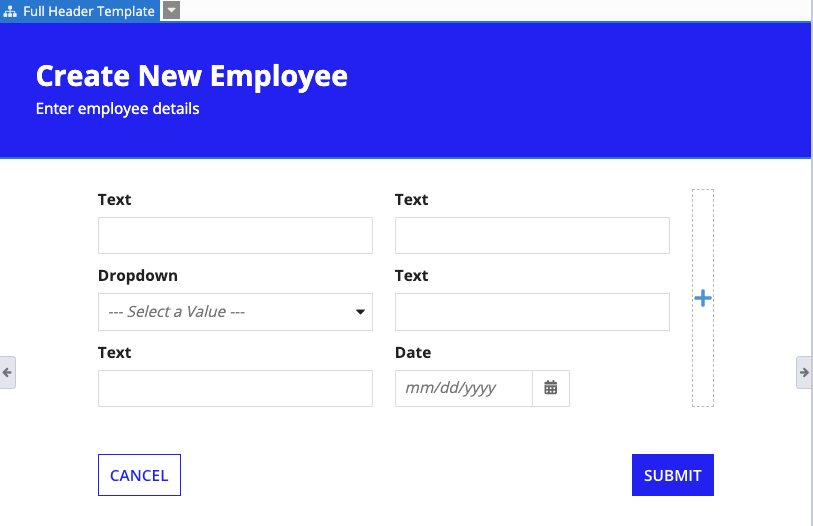Select the Enter employee details subtitle
Viewport: 813px width, 526px height.
pos(118,109)
